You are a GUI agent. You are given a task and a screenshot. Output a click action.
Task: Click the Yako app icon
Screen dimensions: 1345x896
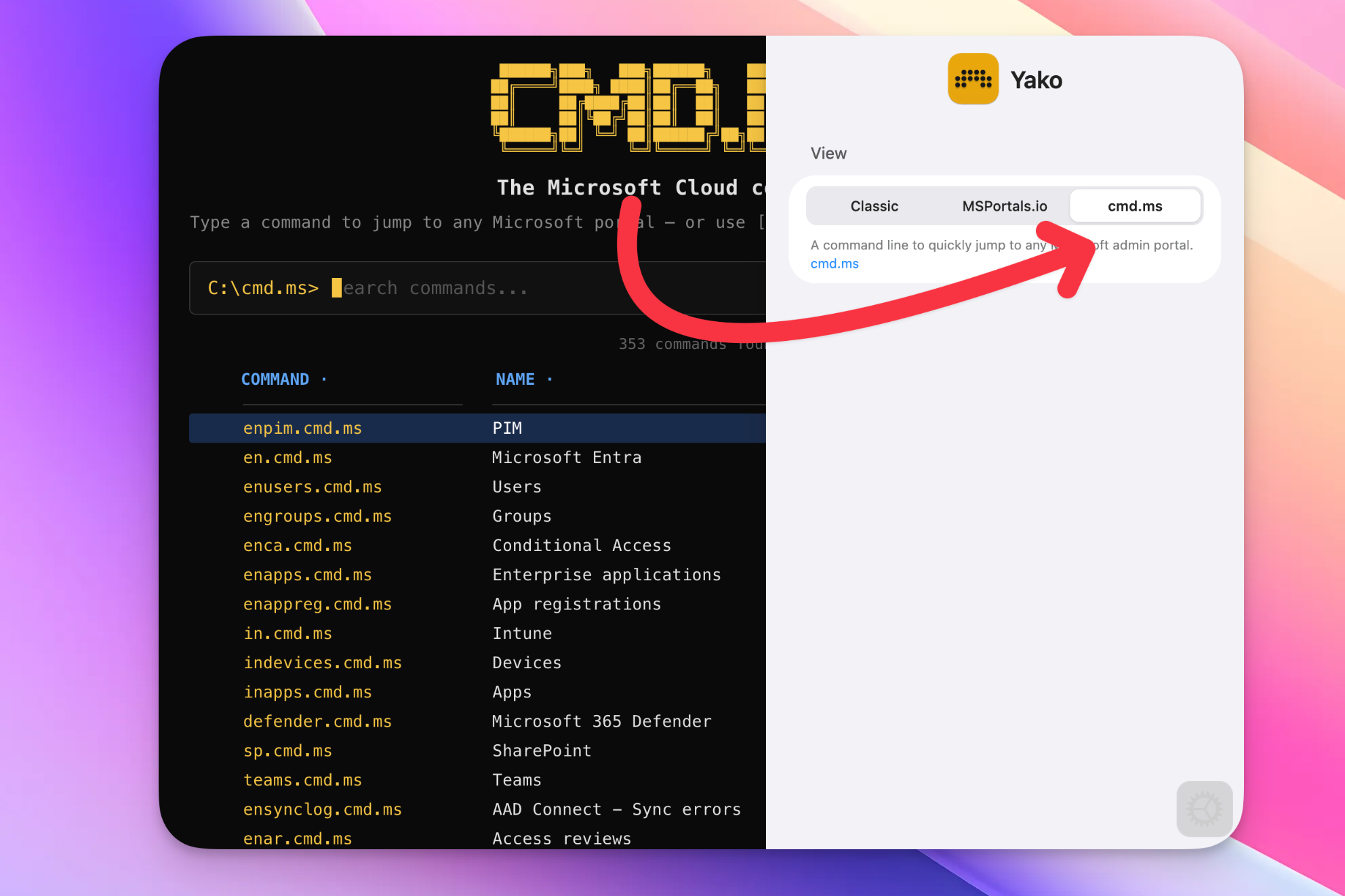(x=973, y=79)
